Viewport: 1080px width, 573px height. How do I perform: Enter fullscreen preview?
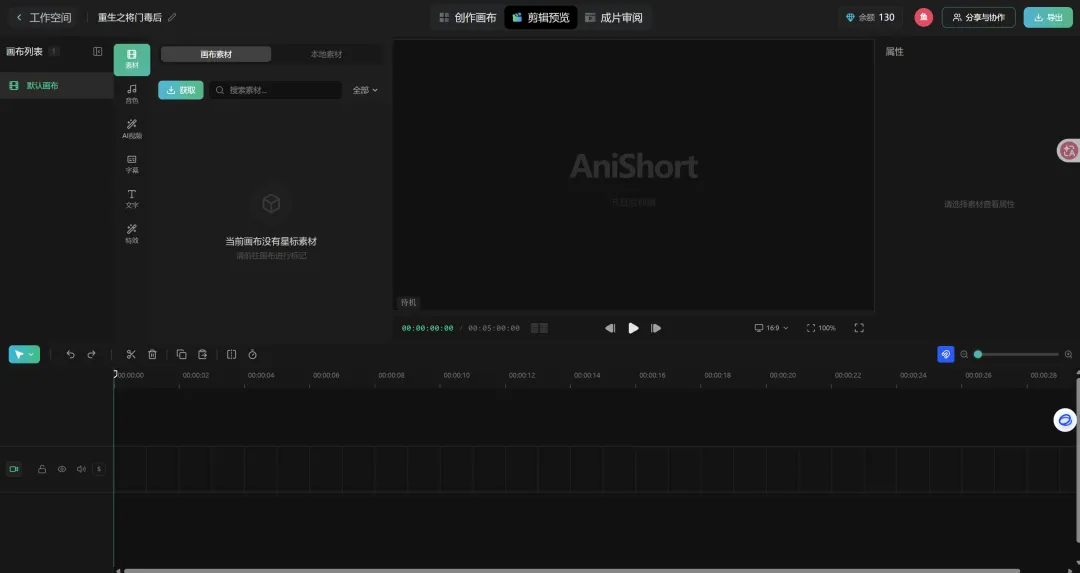click(859, 328)
